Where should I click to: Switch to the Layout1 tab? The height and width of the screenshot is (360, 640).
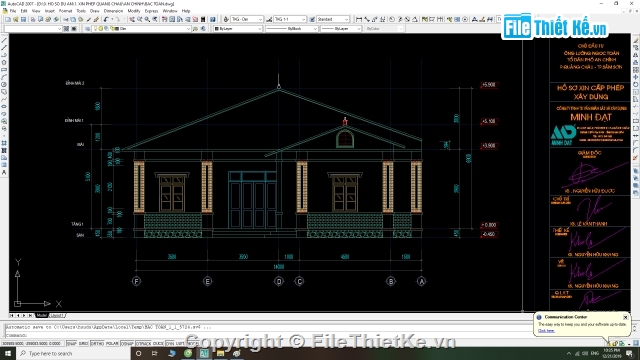click(57, 316)
